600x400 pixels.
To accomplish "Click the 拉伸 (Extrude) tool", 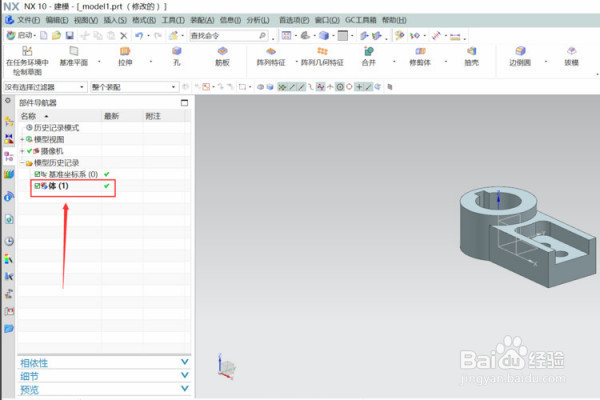I will (125, 56).
